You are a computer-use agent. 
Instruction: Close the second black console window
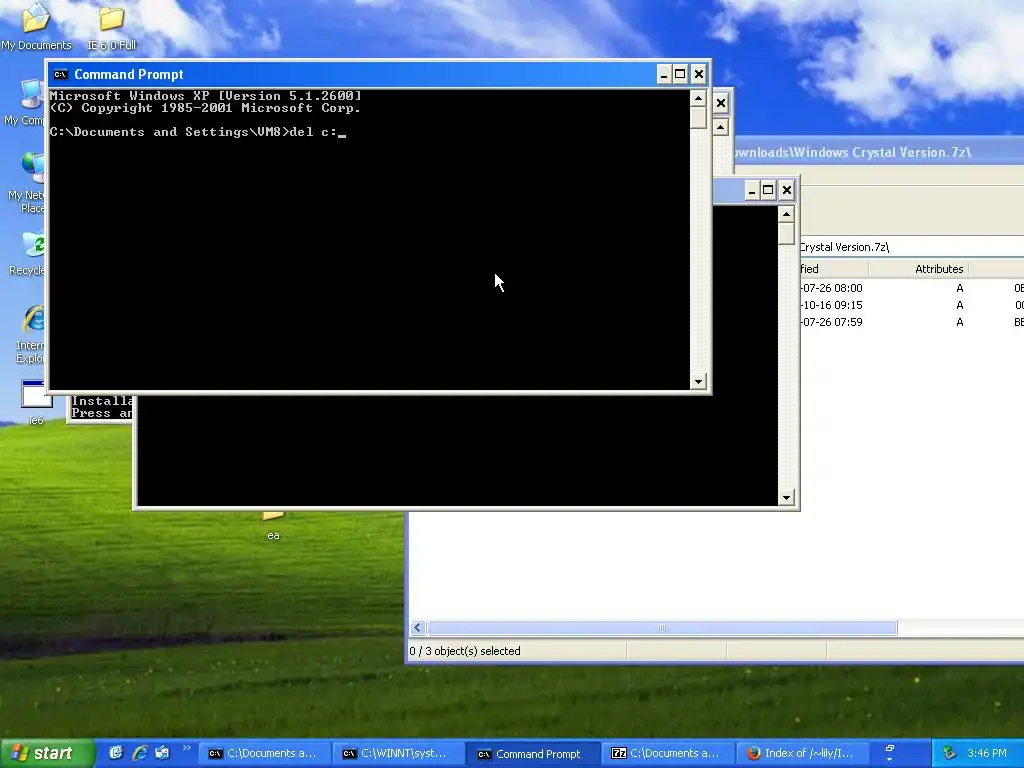pyautogui.click(x=787, y=190)
